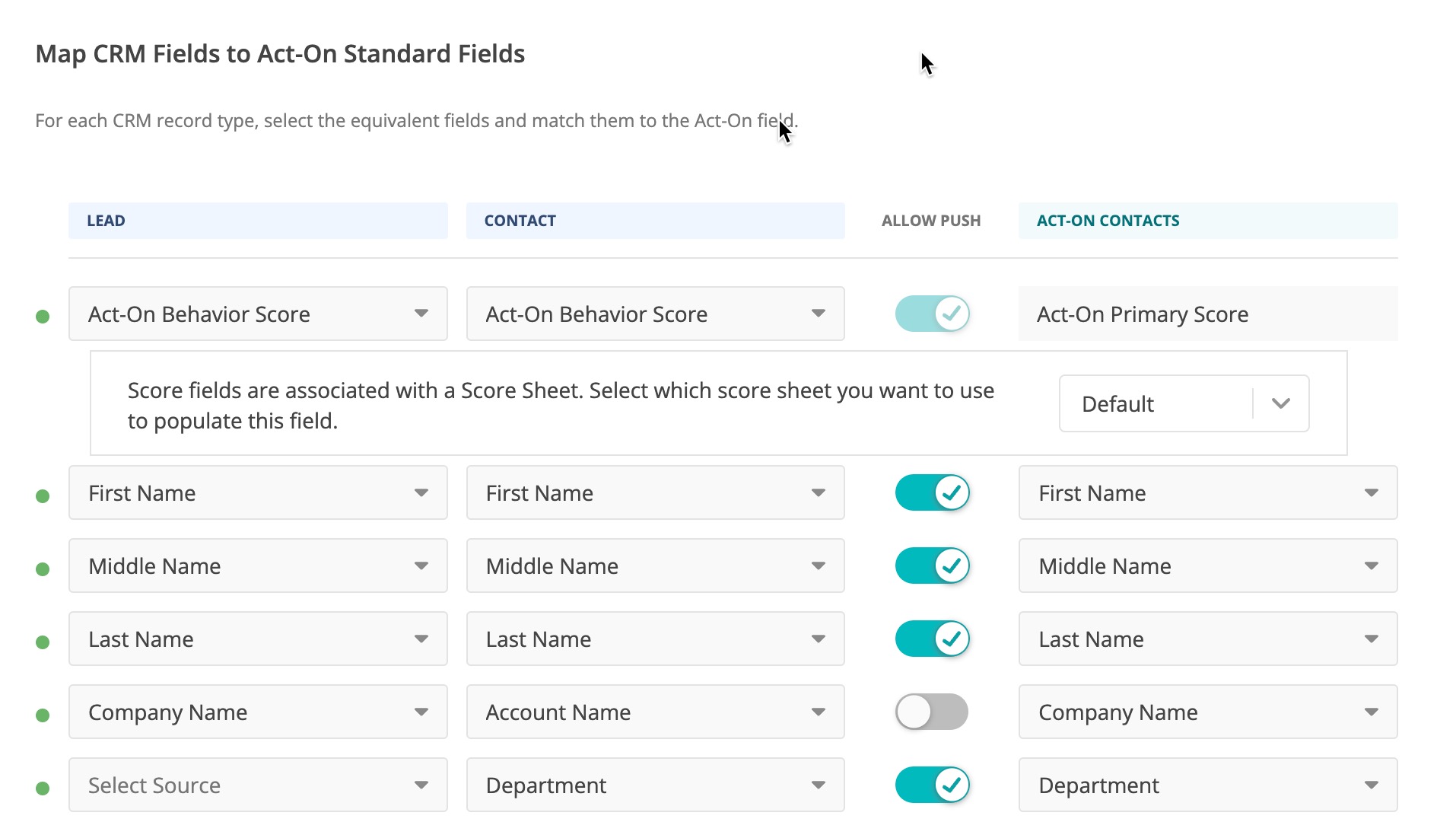Click the LEAD column header
1456x822 pixels.
point(258,221)
